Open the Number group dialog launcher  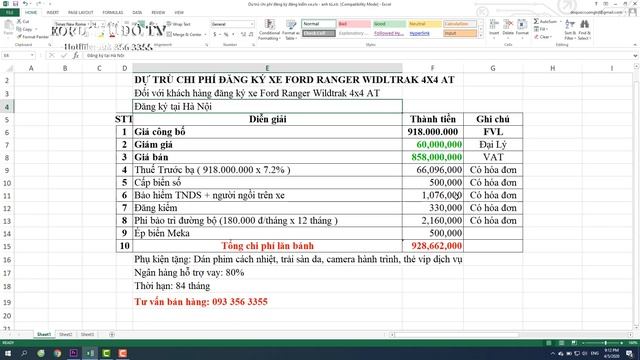(x=253, y=45)
